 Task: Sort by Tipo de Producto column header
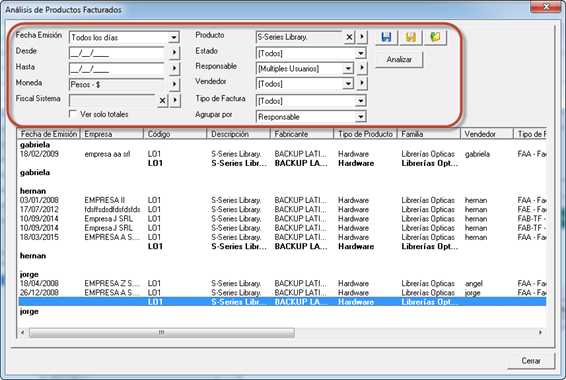[x=365, y=134]
